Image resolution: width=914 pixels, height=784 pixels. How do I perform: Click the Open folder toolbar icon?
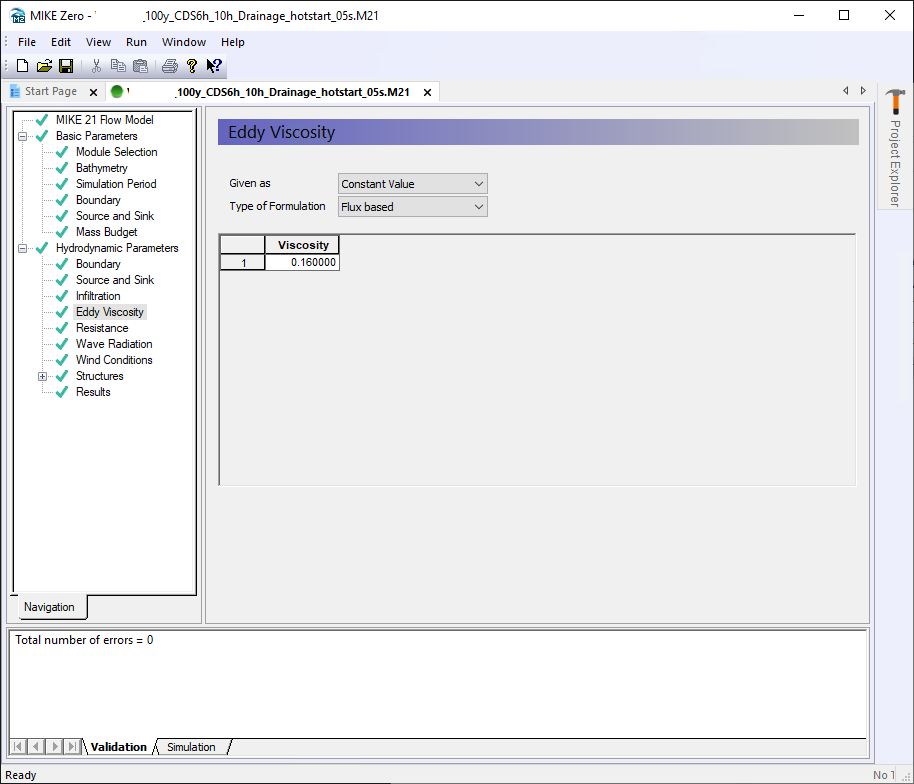pyautogui.click(x=44, y=66)
